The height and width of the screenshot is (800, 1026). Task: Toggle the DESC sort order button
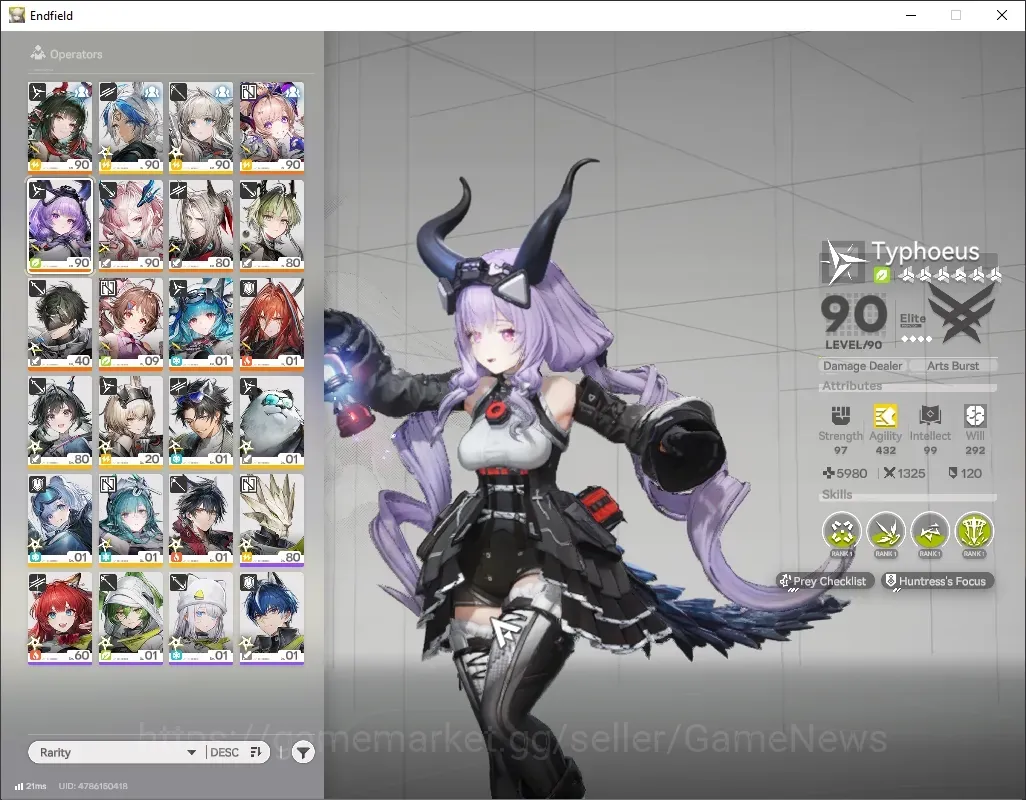[x=236, y=752]
